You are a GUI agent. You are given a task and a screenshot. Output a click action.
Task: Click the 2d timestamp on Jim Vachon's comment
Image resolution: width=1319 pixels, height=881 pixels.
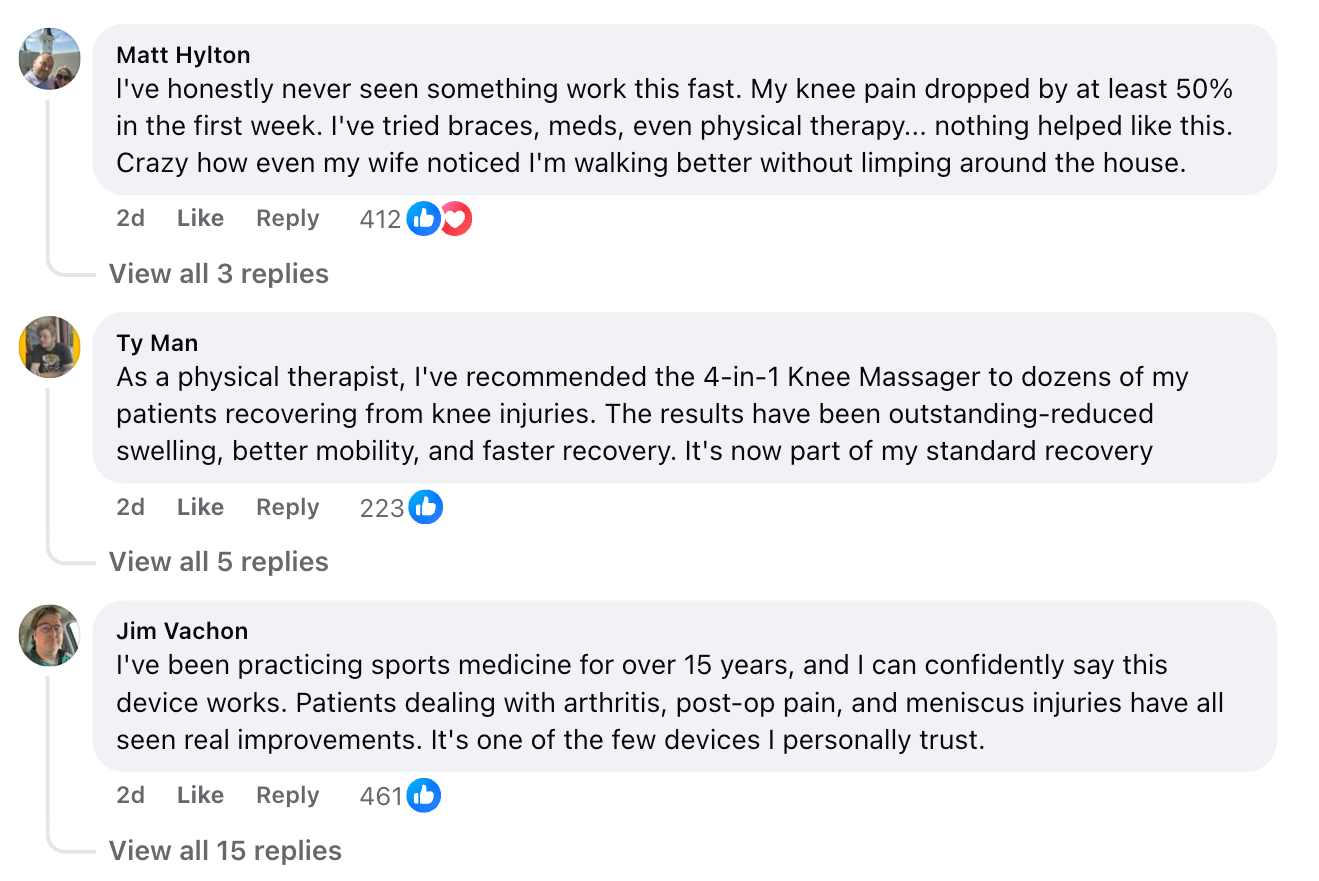point(130,796)
